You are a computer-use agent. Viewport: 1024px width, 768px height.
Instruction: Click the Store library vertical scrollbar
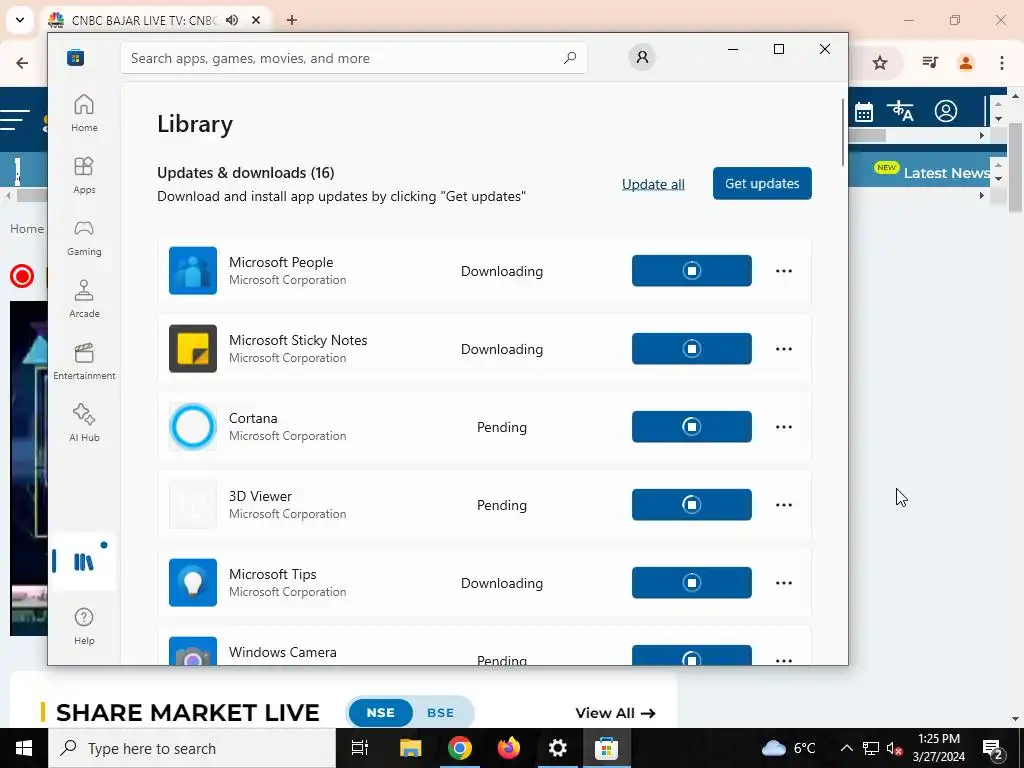click(x=842, y=133)
